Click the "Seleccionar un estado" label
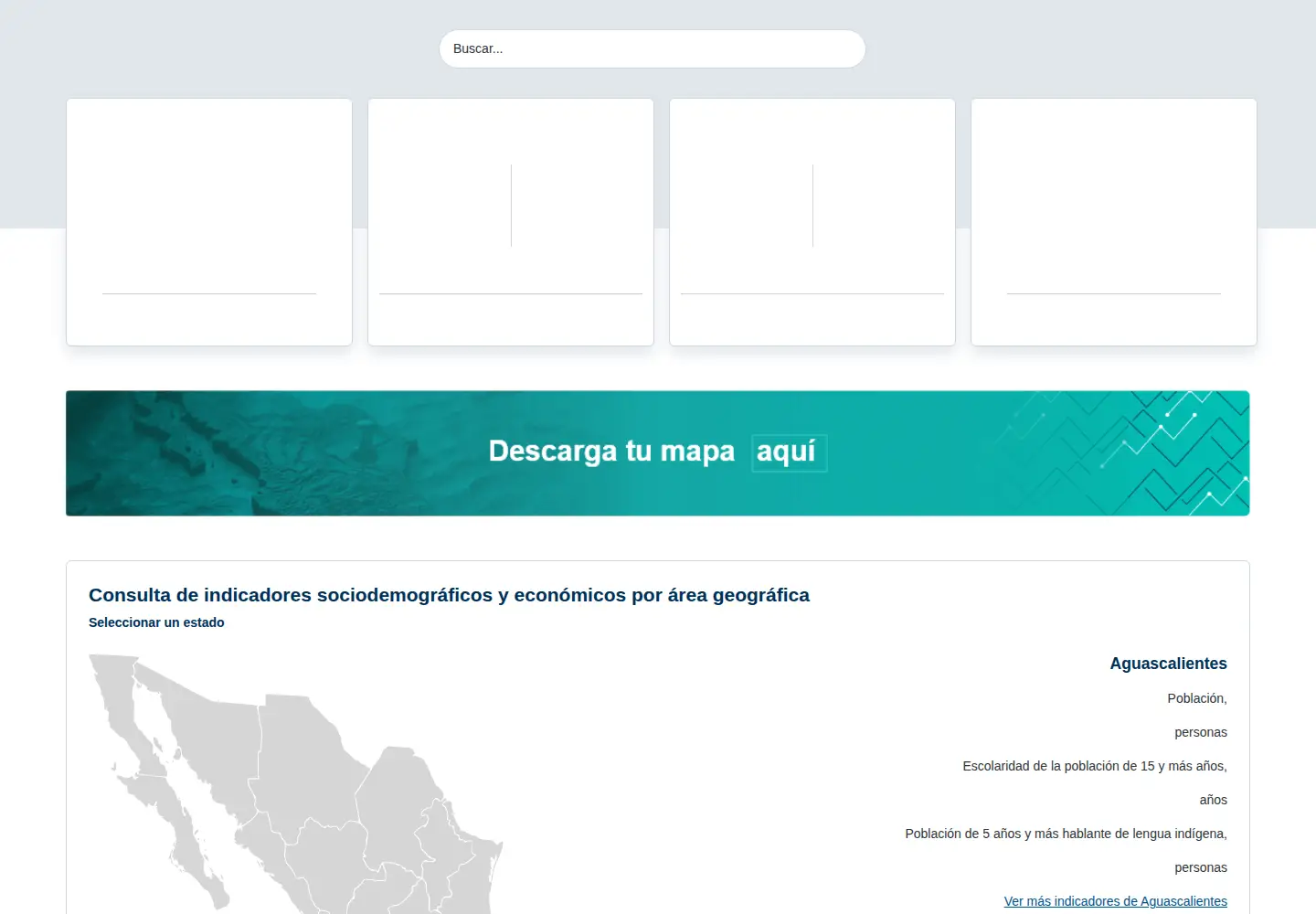The width and height of the screenshot is (1316, 914). click(156, 622)
